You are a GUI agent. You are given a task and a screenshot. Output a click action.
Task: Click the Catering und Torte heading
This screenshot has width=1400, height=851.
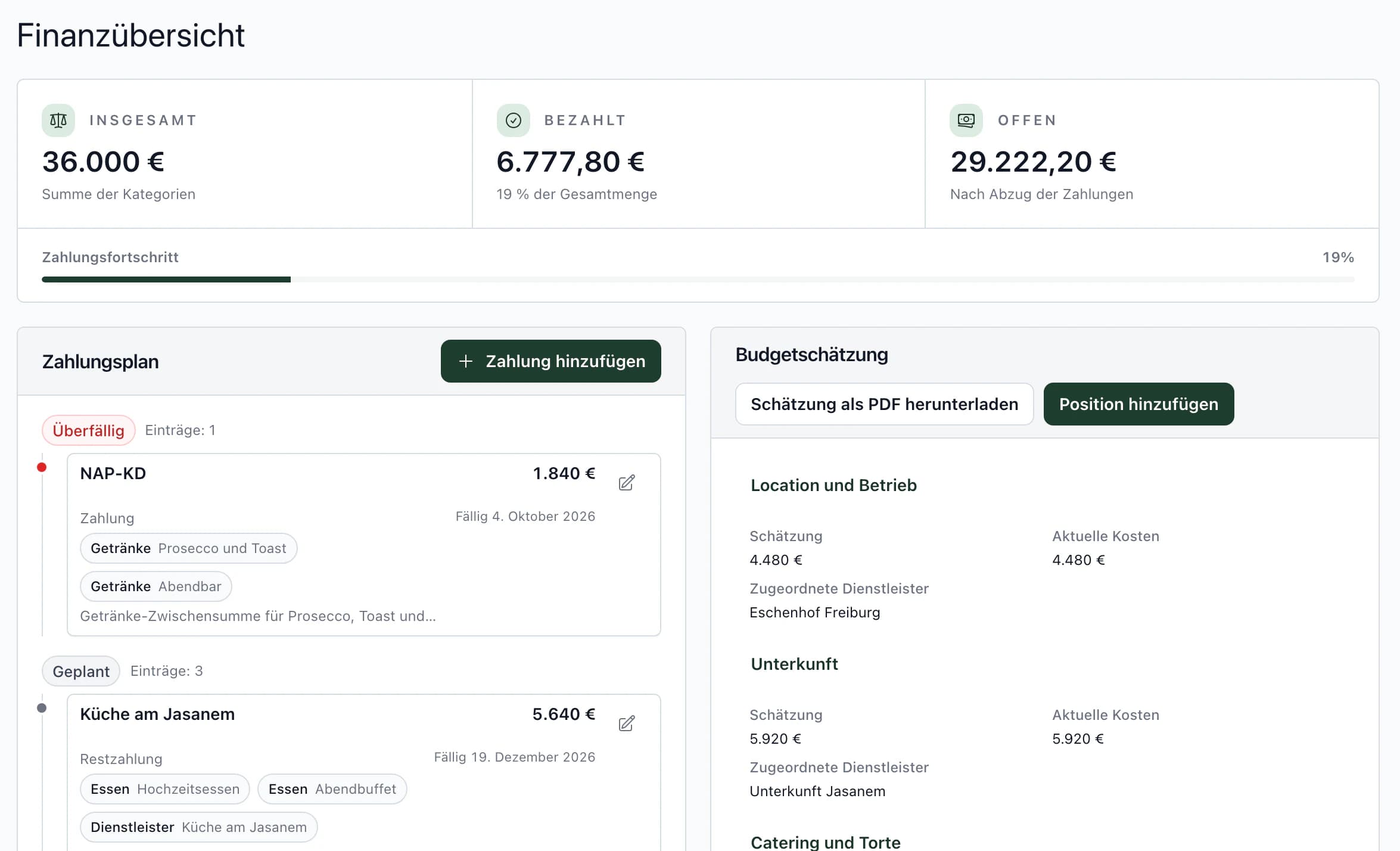pyautogui.click(x=825, y=842)
